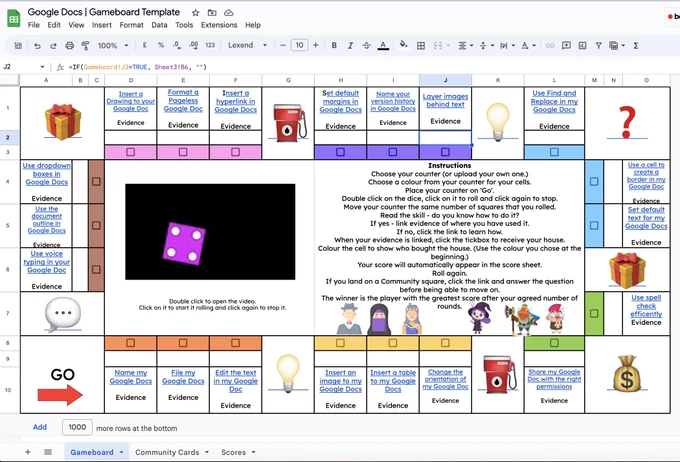Select the paint format tool

pos(85,46)
